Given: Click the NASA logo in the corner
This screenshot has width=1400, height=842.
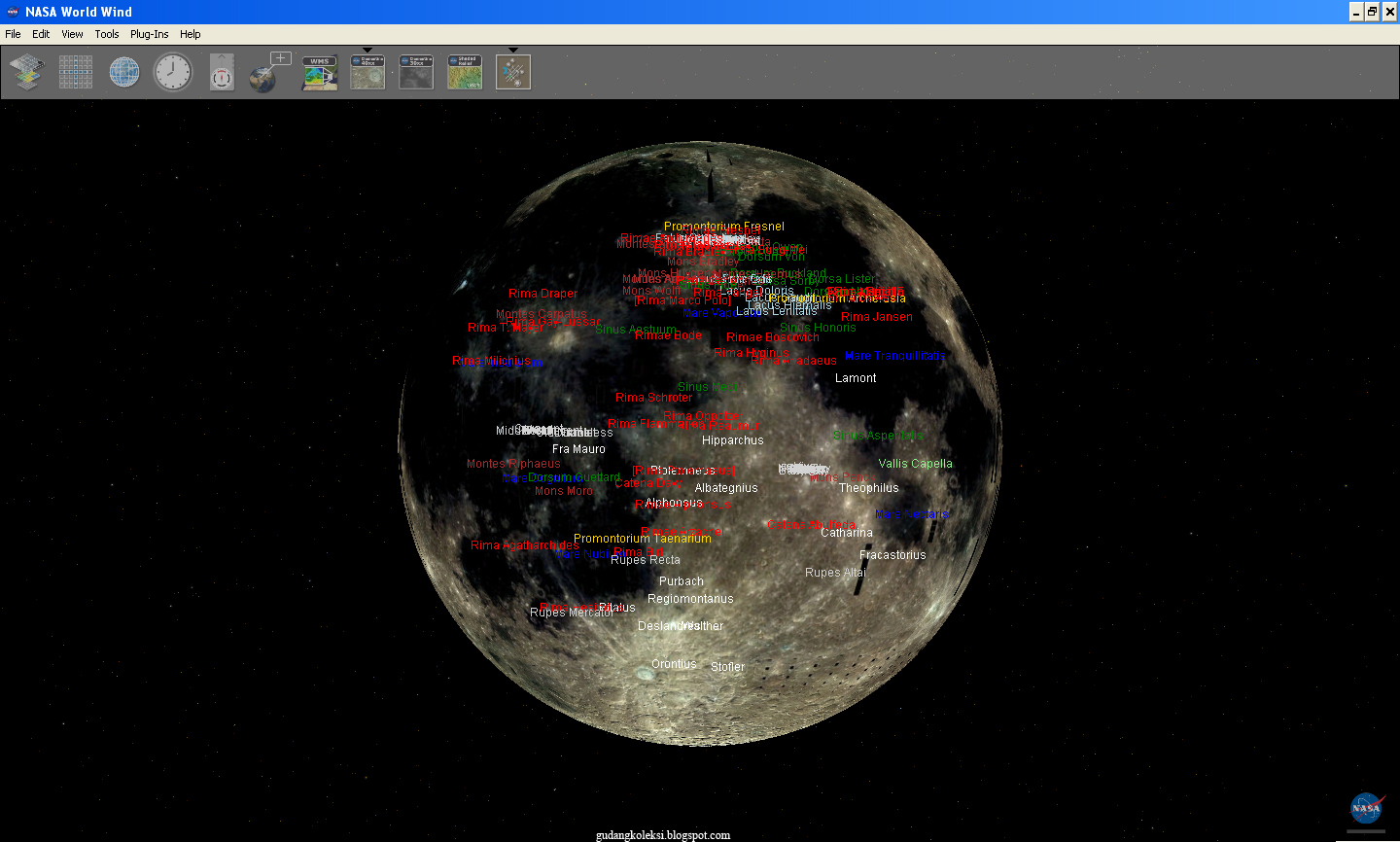Looking at the screenshot, I should [x=1366, y=809].
